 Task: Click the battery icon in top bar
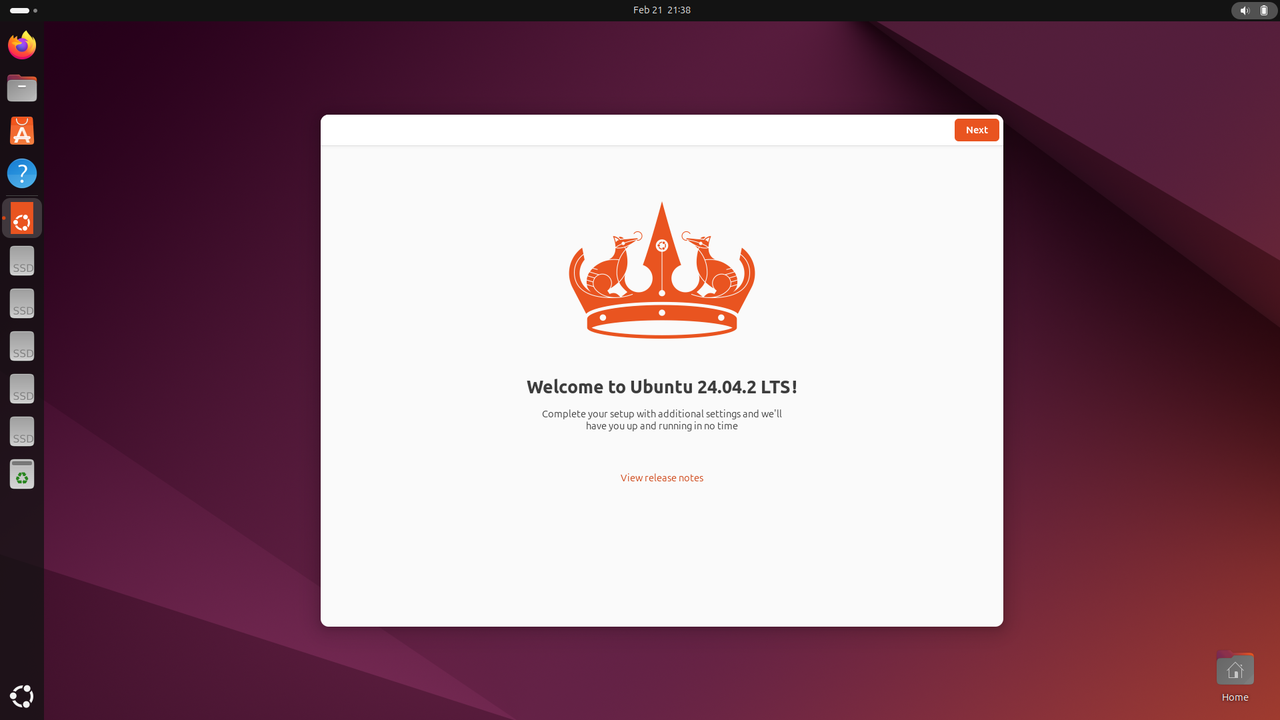pyautogui.click(x=1264, y=10)
